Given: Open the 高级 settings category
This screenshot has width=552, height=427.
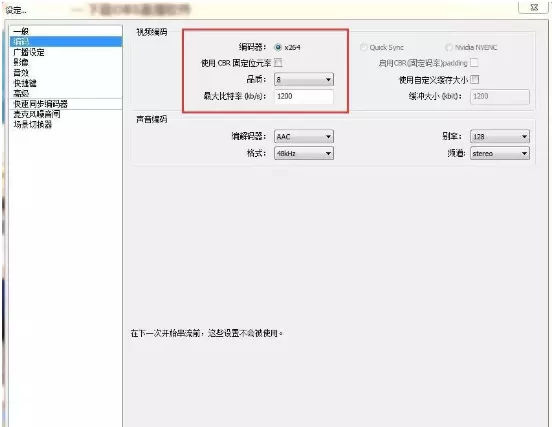Looking at the screenshot, I should [66, 93].
